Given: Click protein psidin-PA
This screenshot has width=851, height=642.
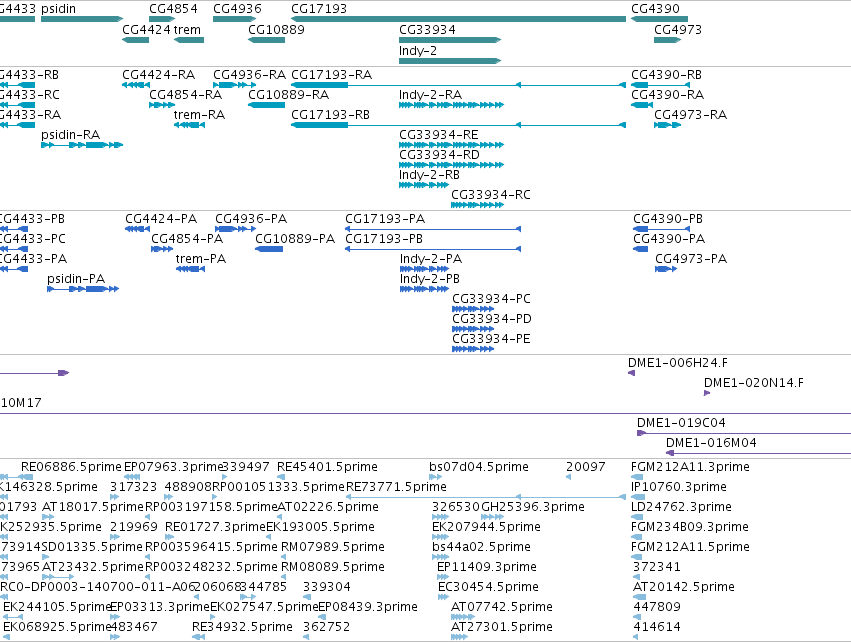Looking at the screenshot, I should coord(76,279).
